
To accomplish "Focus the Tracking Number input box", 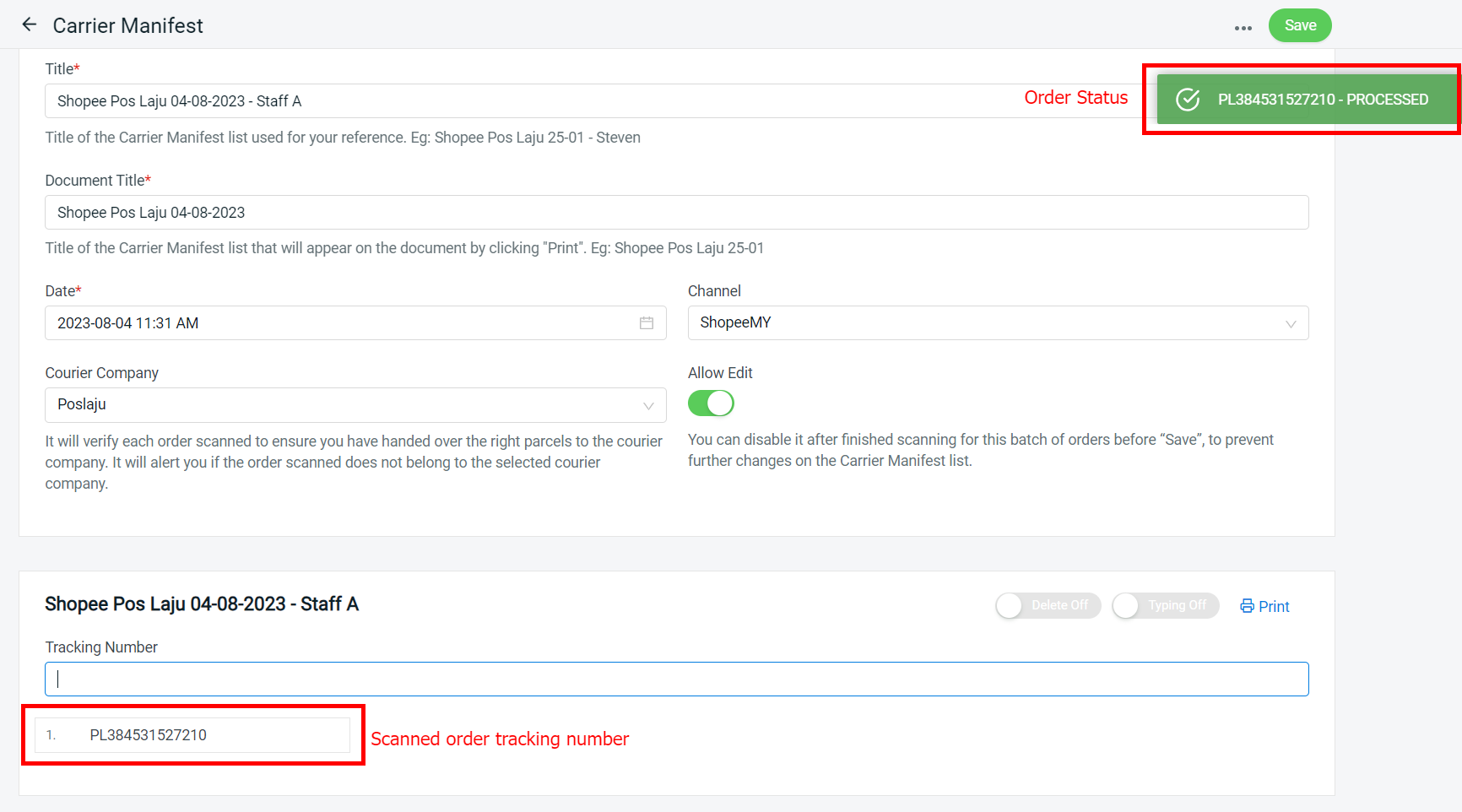I will click(x=675, y=679).
